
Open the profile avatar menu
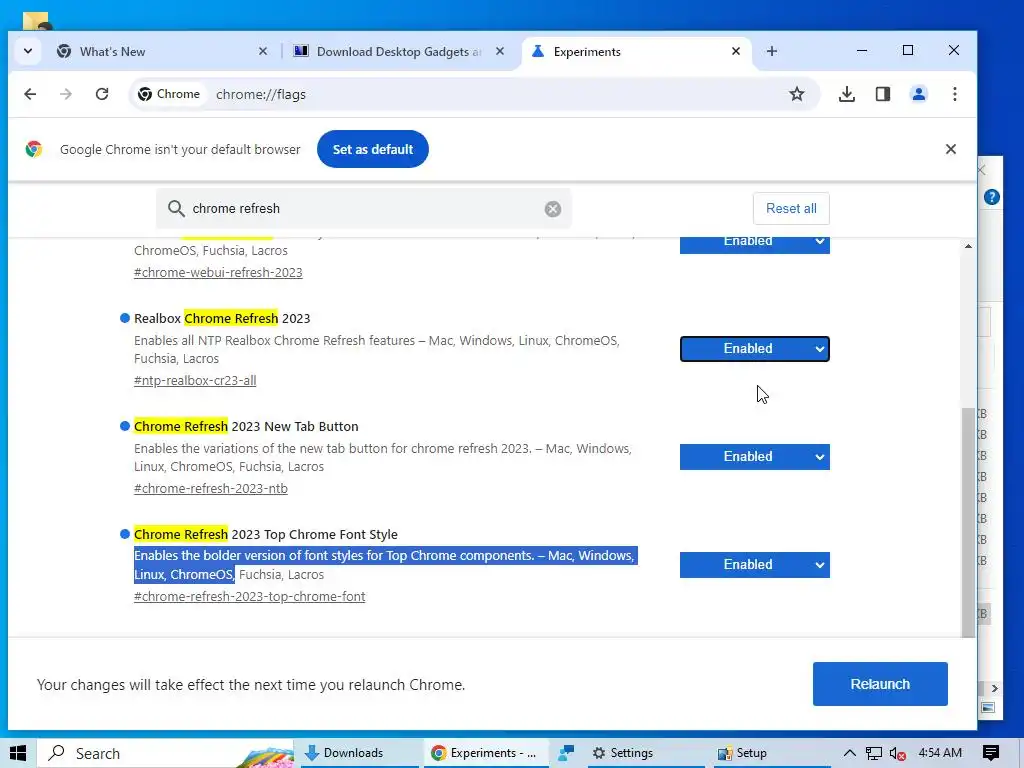pyautogui.click(x=919, y=94)
